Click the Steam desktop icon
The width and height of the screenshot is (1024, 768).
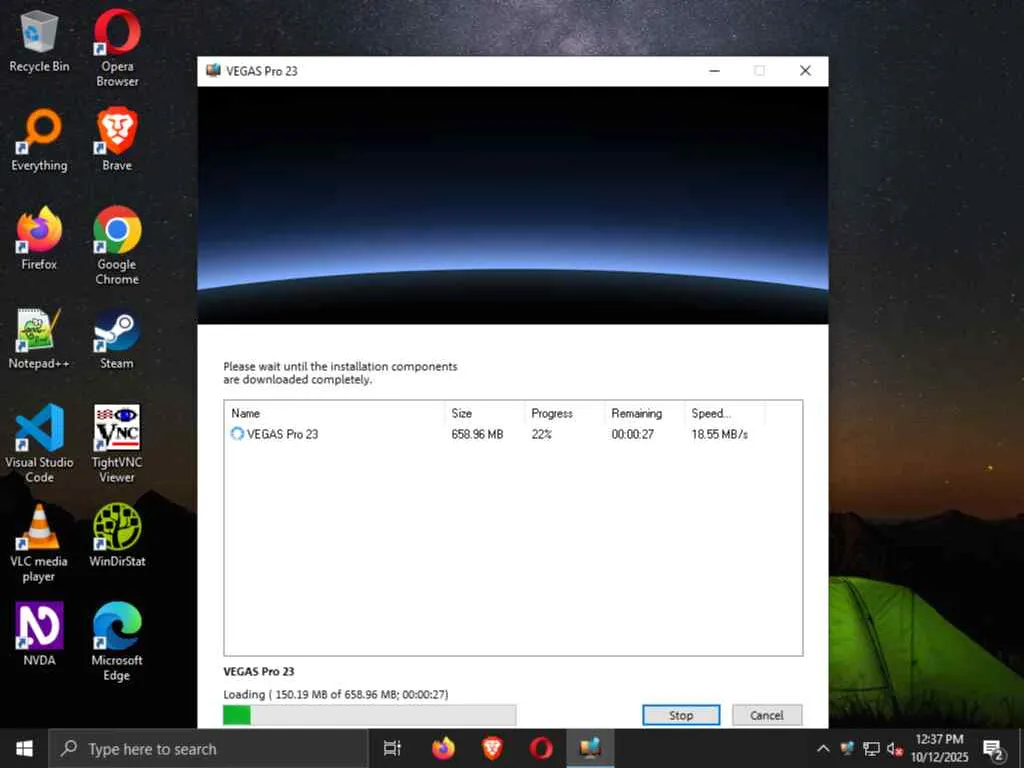(117, 338)
